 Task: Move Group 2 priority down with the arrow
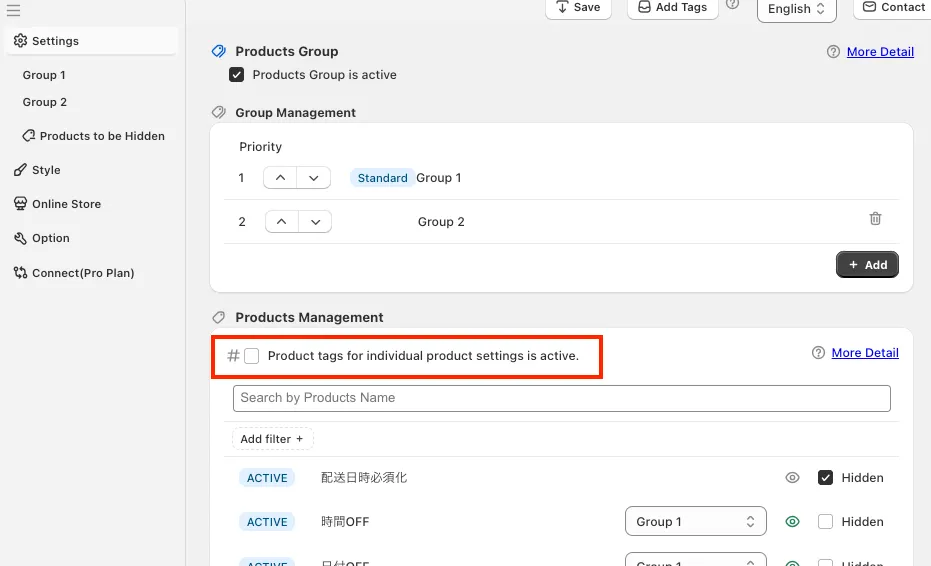pyautogui.click(x=315, y=222)
